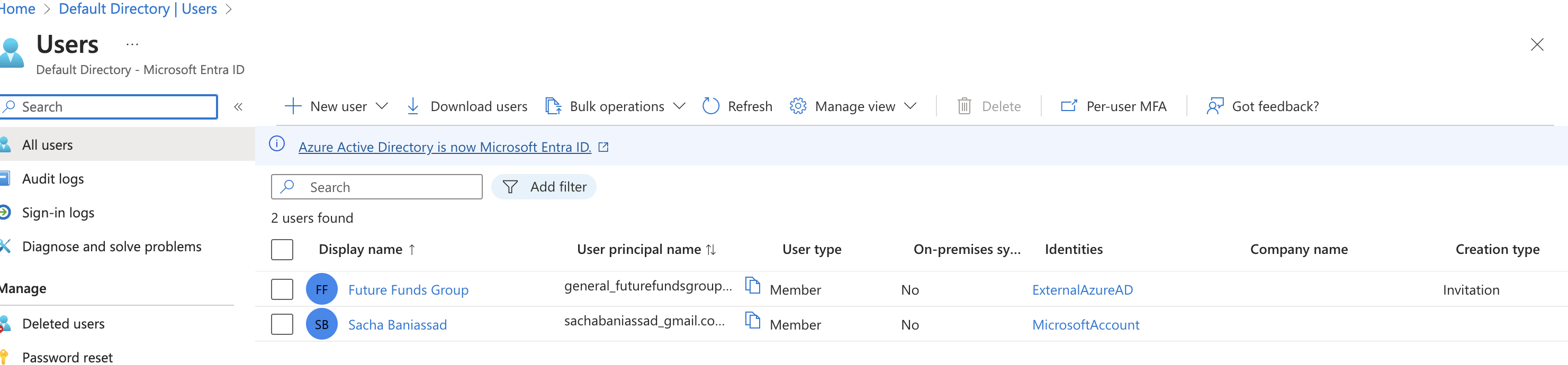Click the Download users arrow icon

[x=413, y=106]
